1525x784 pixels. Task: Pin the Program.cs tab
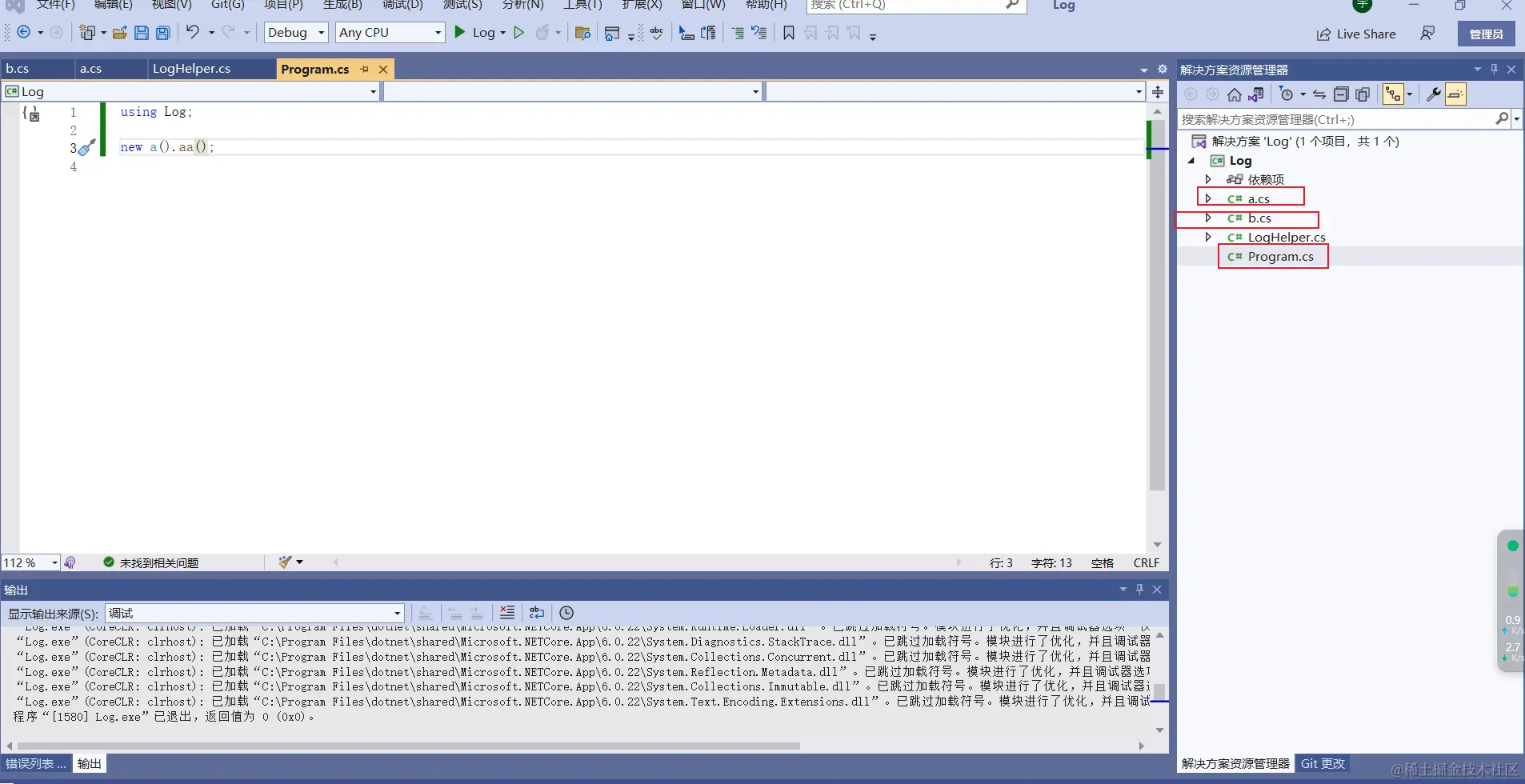(365, 69)
